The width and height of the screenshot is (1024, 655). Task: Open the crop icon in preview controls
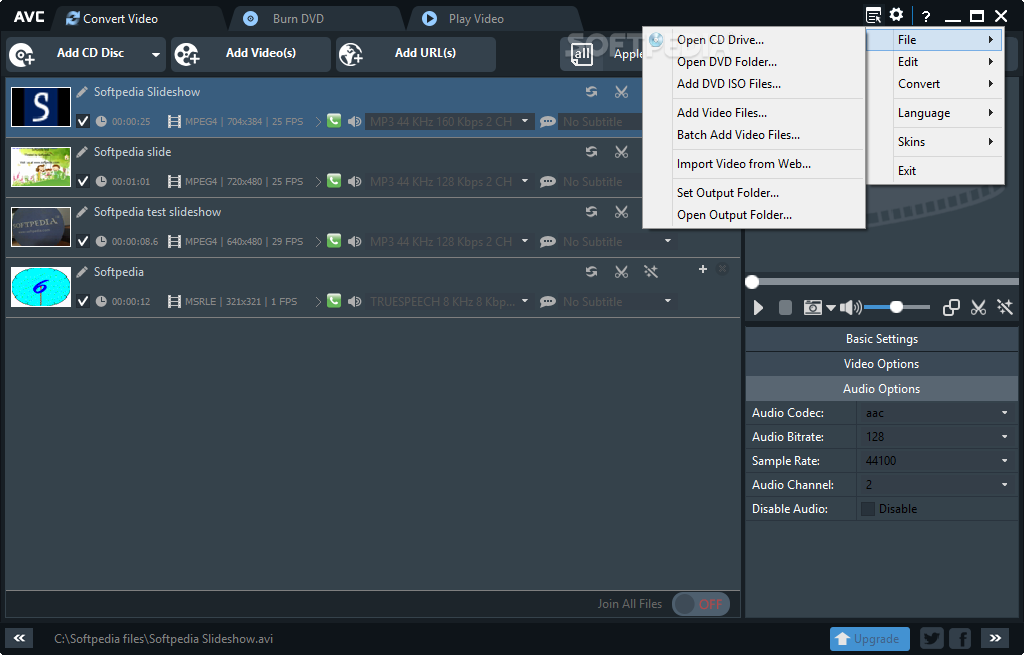pos(951,308)
